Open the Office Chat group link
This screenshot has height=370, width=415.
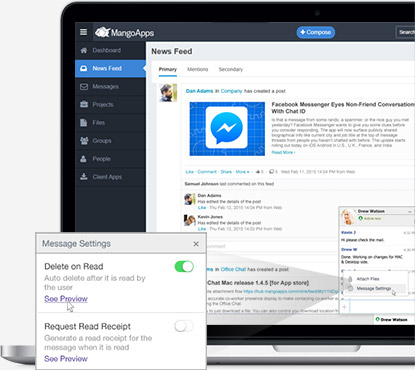click(x=233, y=269)
